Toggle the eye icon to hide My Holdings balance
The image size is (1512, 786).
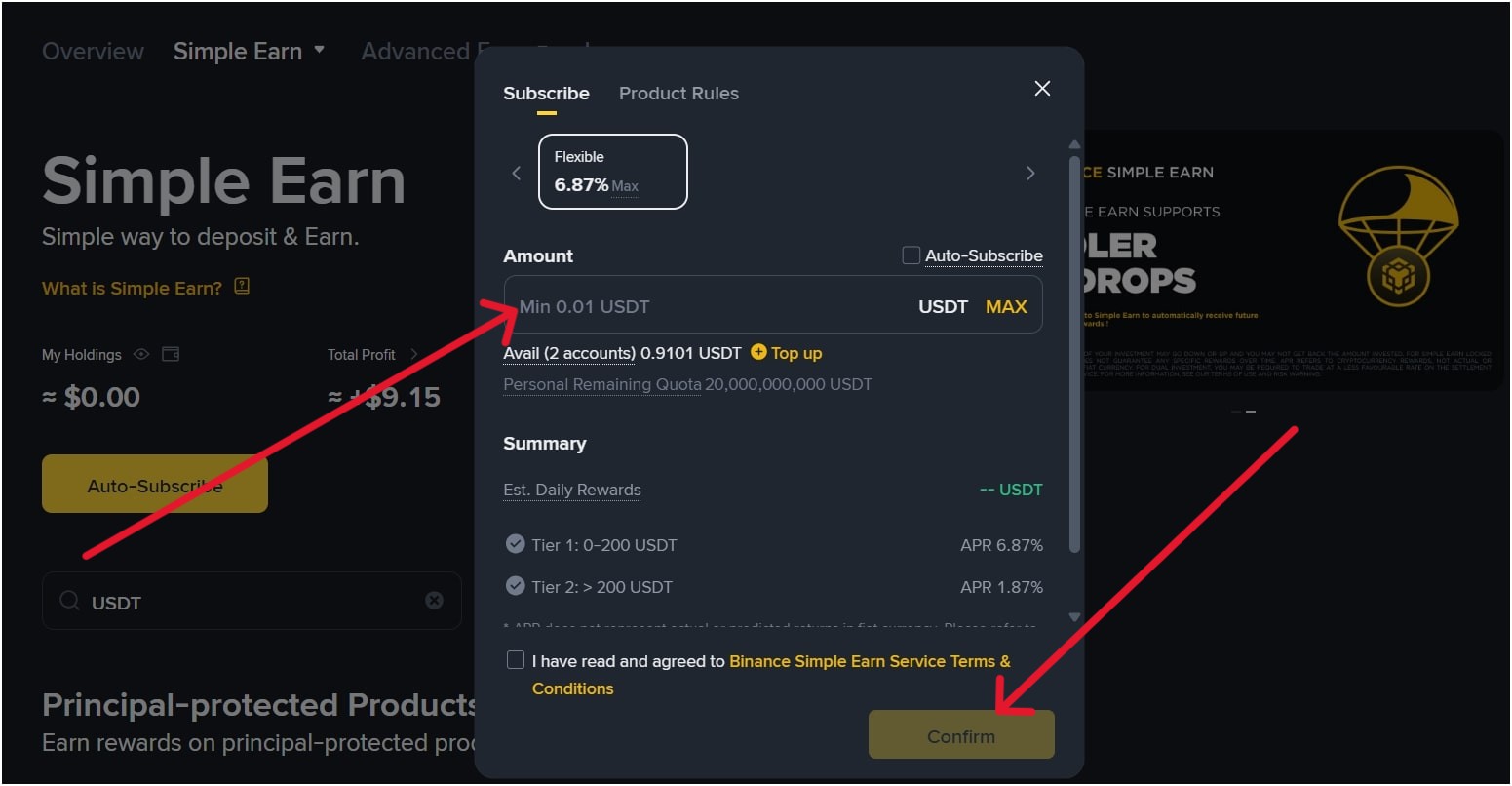pos(141,354)
